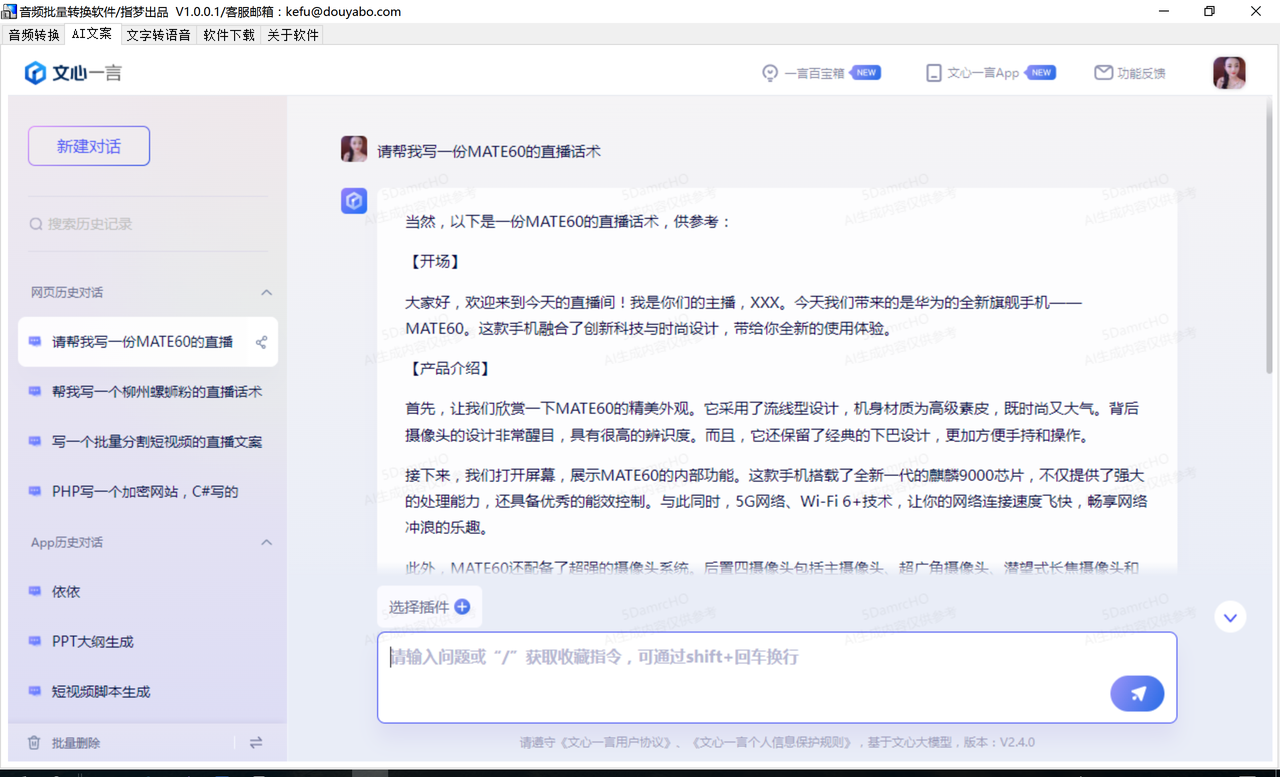Click search magnifier icon in history box

pos(36,224)
